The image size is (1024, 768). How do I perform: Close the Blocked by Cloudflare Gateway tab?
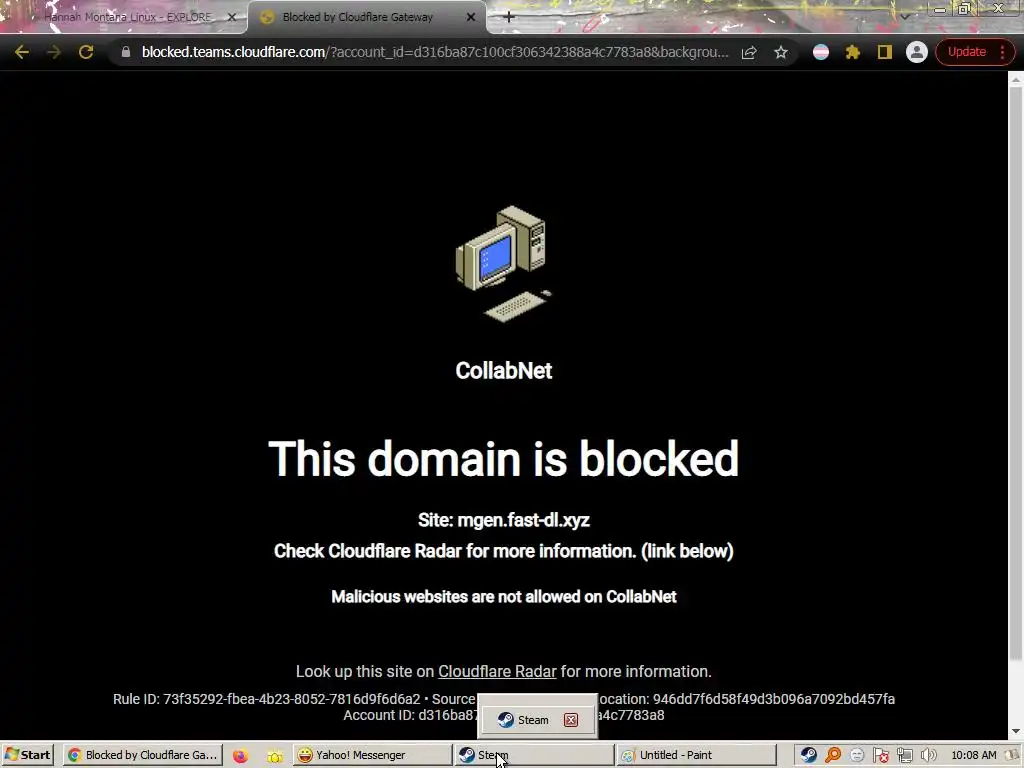coord(471,18)
